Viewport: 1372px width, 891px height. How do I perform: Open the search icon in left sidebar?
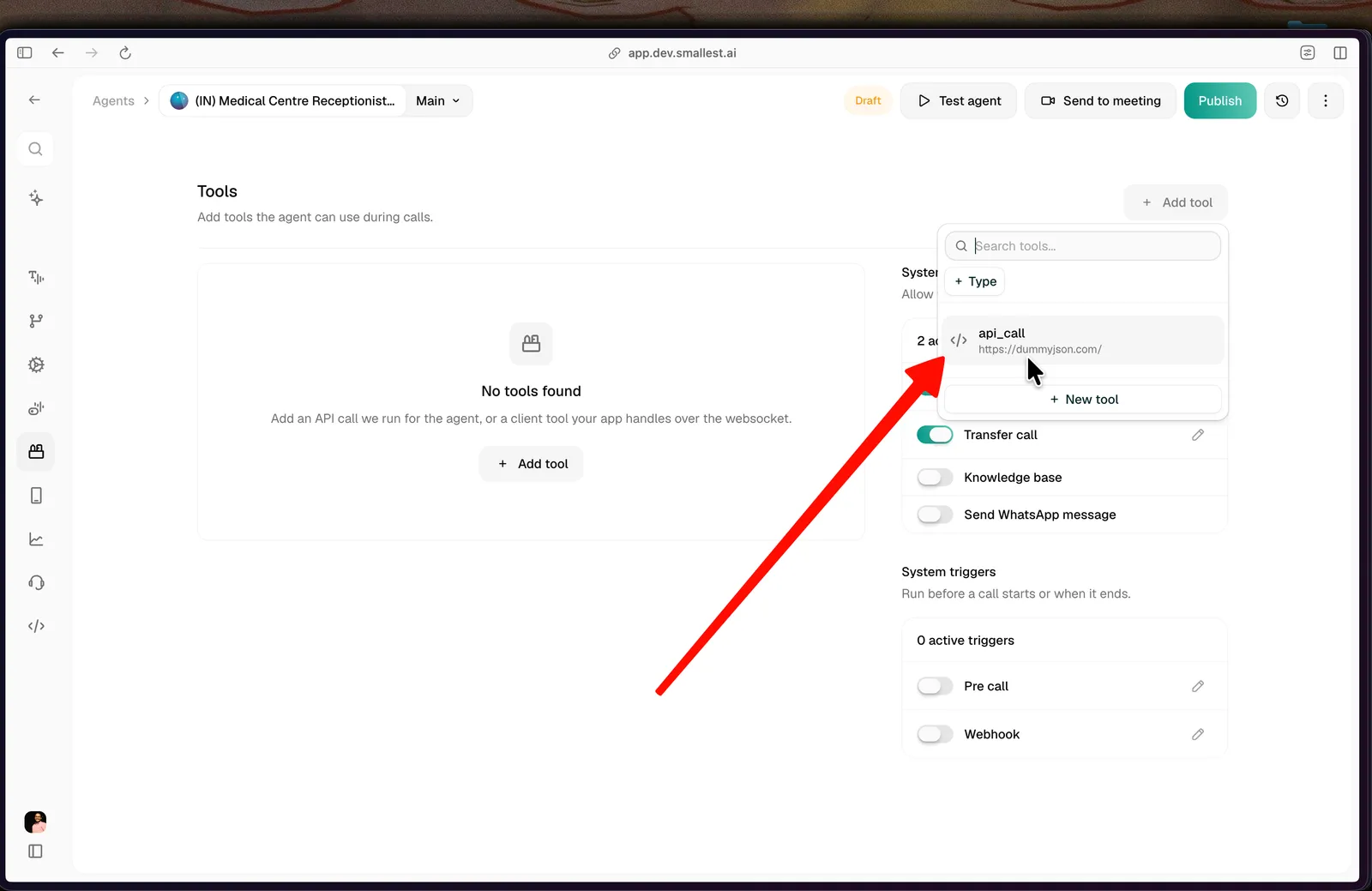35,149
